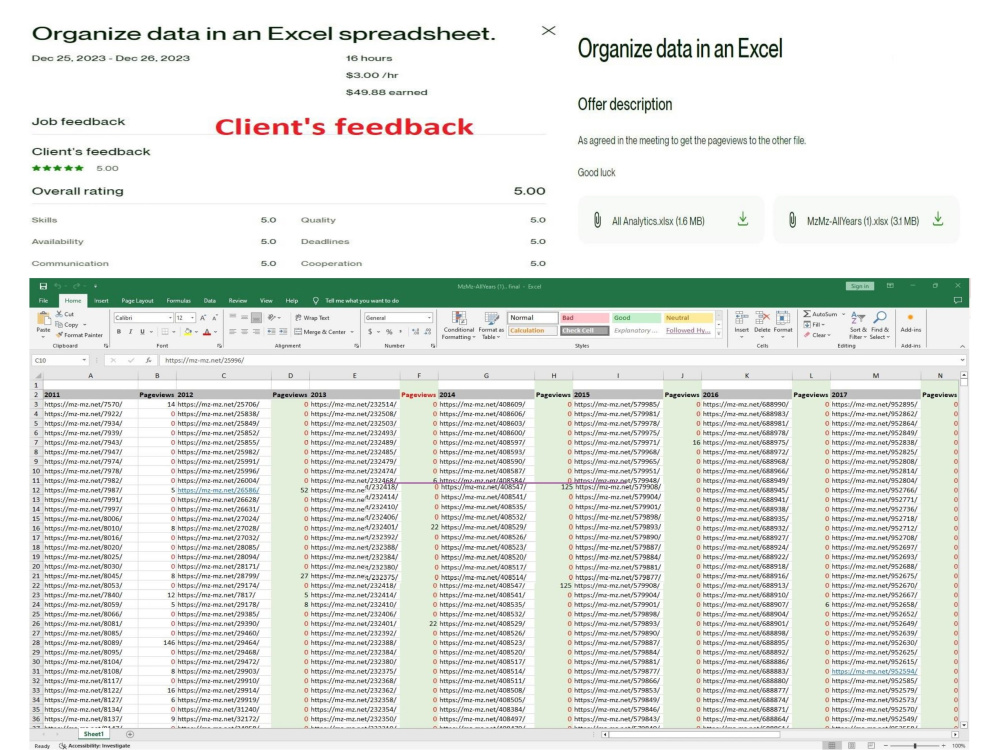The height and width of the screenshot is (750, 1000).
Task: Open the Font size dropdown showing 12
Action: point(192,318)
